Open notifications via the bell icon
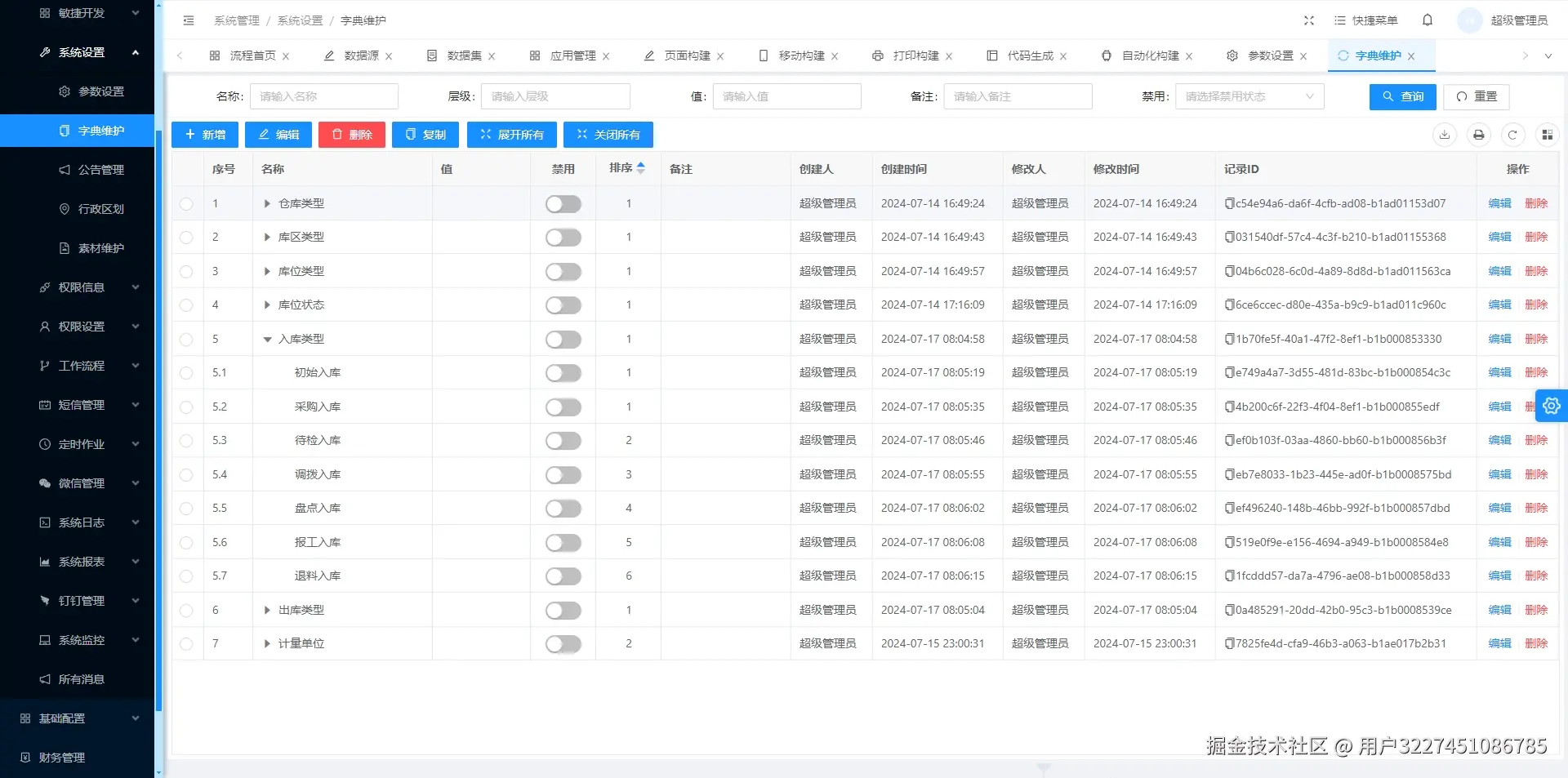1568x778 pixels. tap(1428, 20)
